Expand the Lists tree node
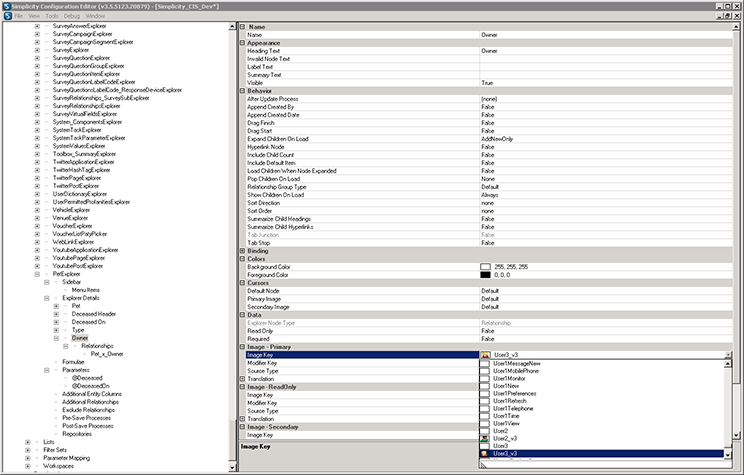This screenshot has height=475, width=744. [x=28, y=442]
